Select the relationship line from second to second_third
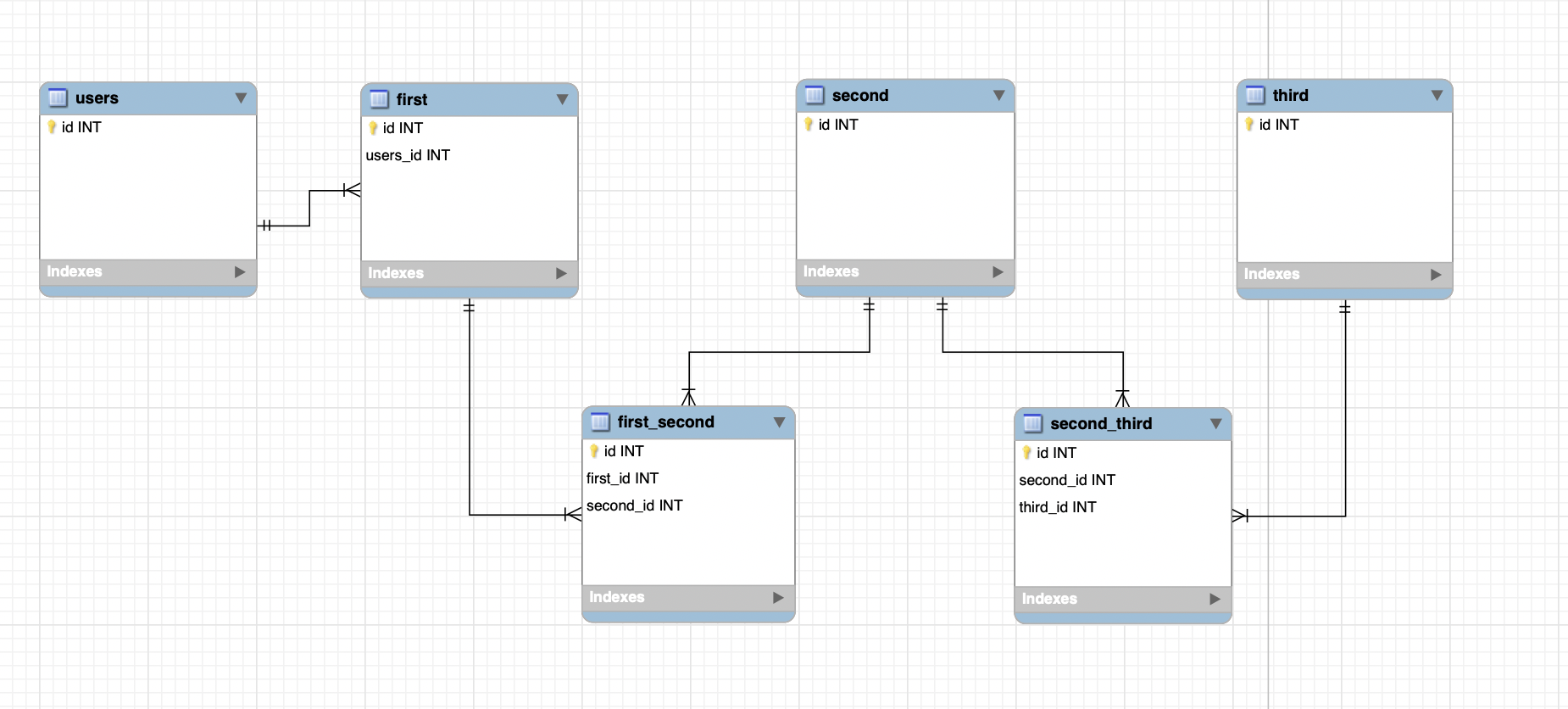The height and width of the screenshot is (709, 1568). [x=1032, y=352]
